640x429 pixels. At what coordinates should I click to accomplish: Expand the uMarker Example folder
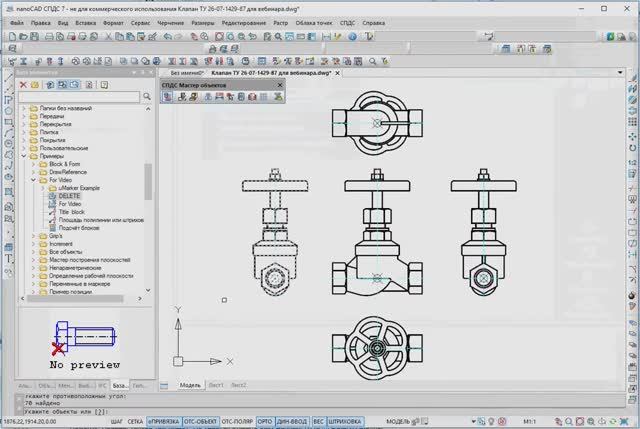coord(43,188)
